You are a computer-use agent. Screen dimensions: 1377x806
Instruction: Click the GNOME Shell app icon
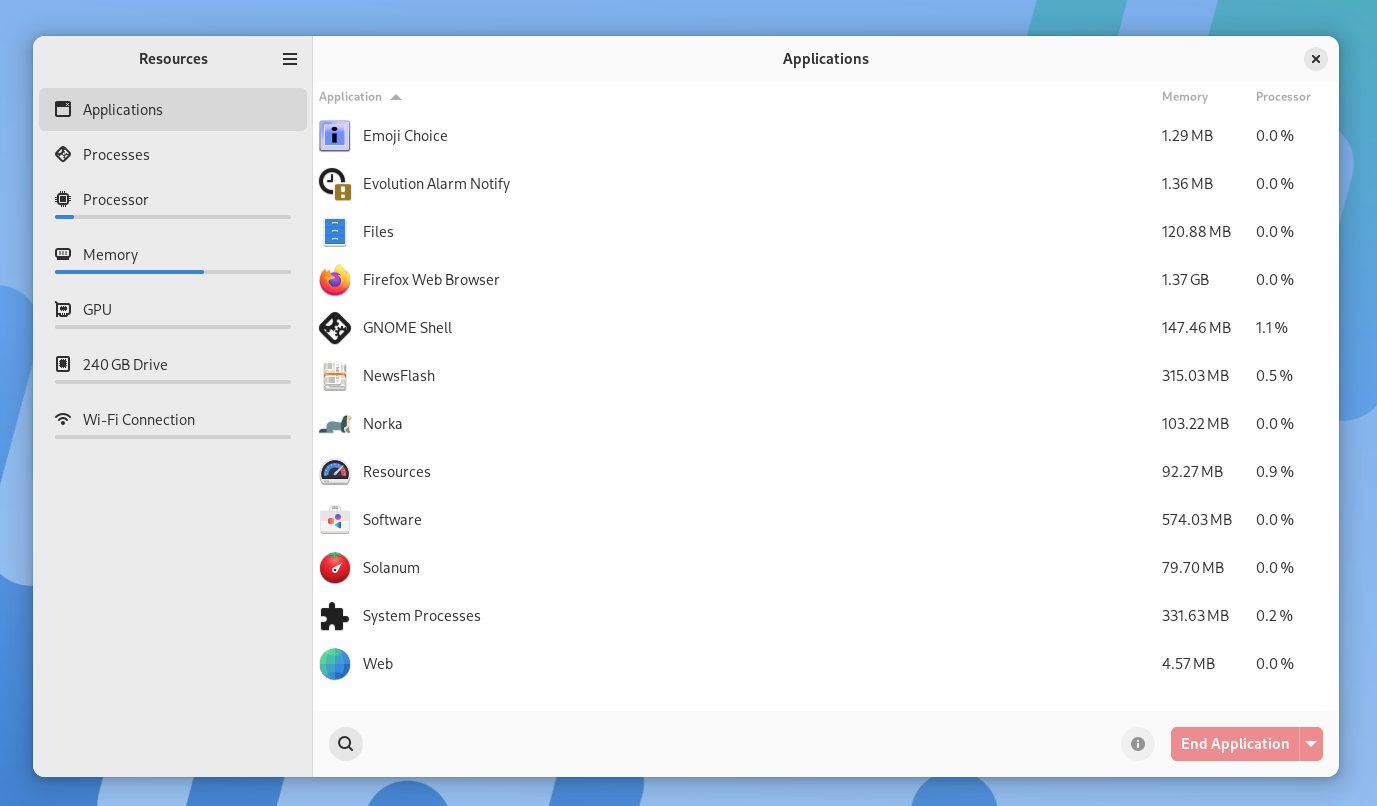[335, 328]
